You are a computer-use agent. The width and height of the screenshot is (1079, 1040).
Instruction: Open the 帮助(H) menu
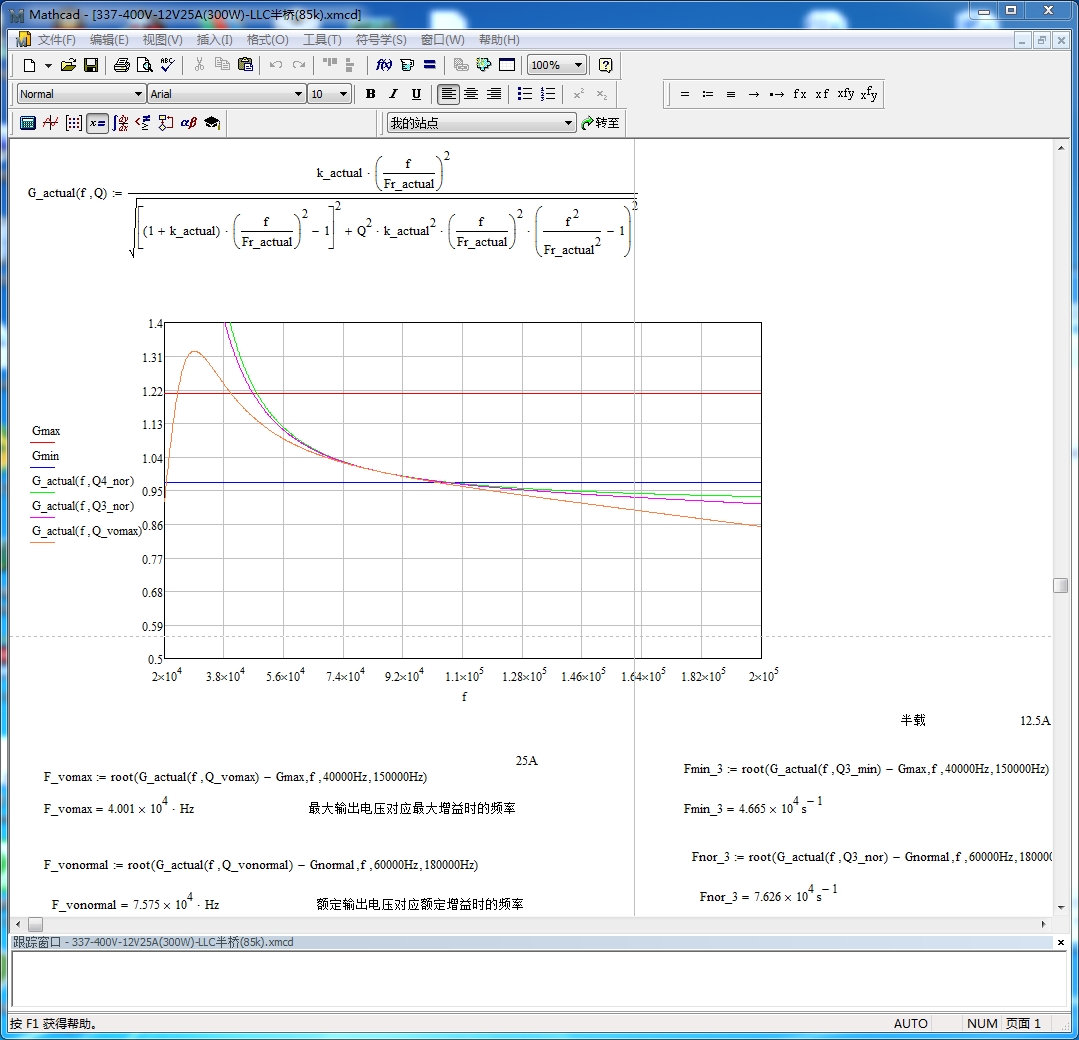[x=499, y=40]
